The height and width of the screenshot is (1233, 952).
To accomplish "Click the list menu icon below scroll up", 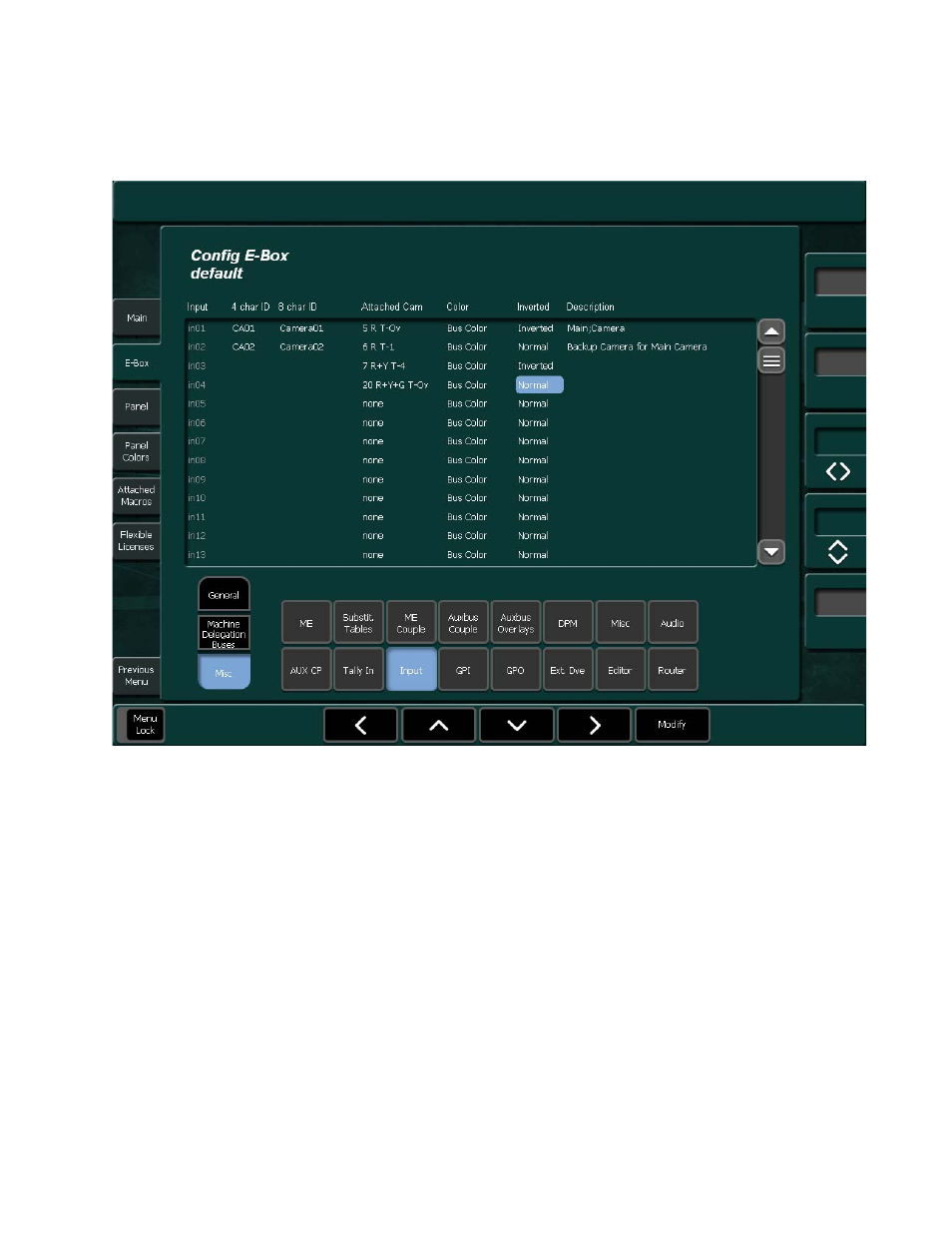I will tap(771, 360).
